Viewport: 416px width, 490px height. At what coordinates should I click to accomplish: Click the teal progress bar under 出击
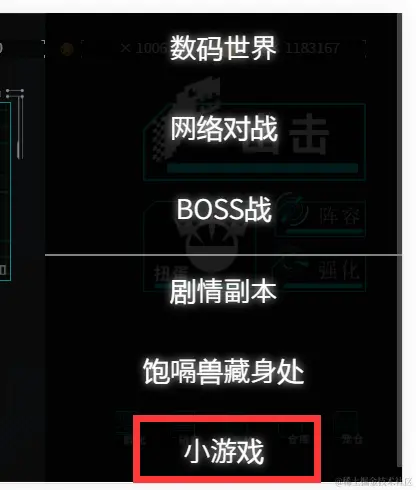pyautogui.click(x=262, y=168)
